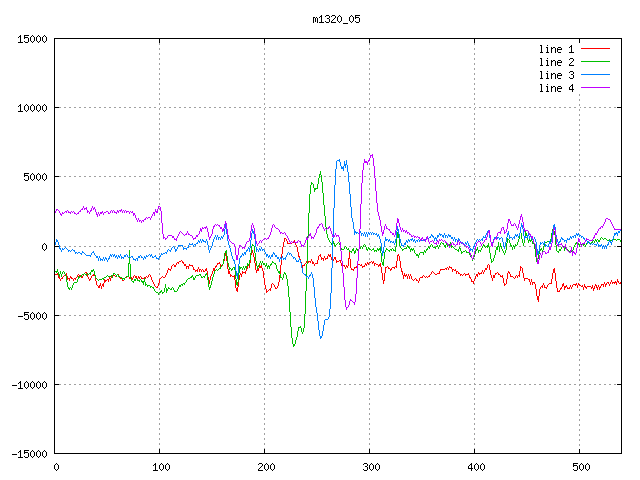Select the "line 1" legend label
Screen dimensions: 640x480
coord(557,49)
